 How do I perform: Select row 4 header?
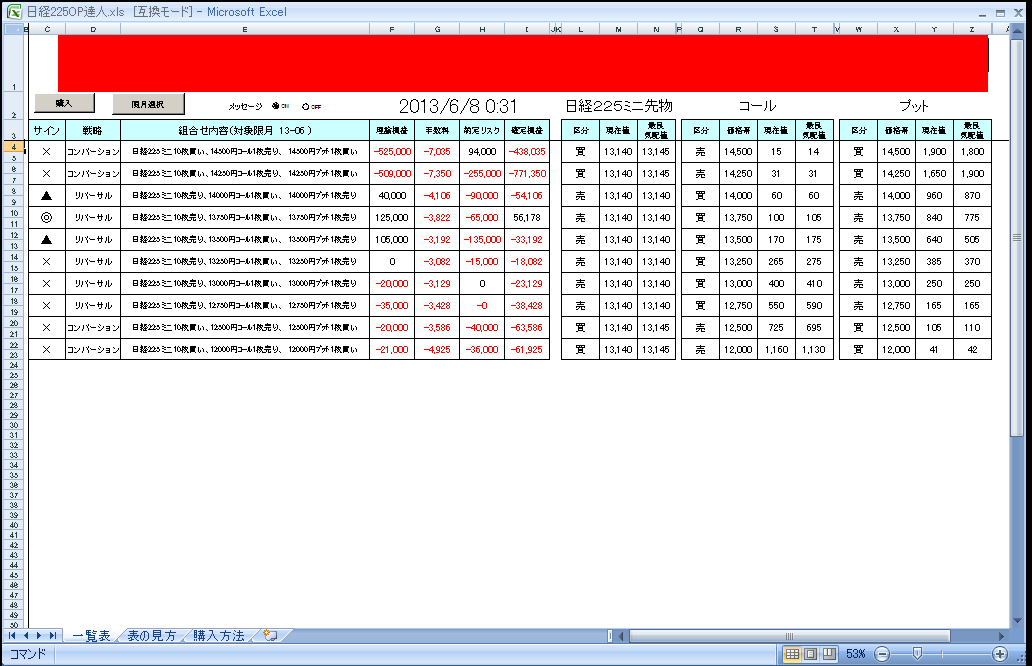click(14, 147)
